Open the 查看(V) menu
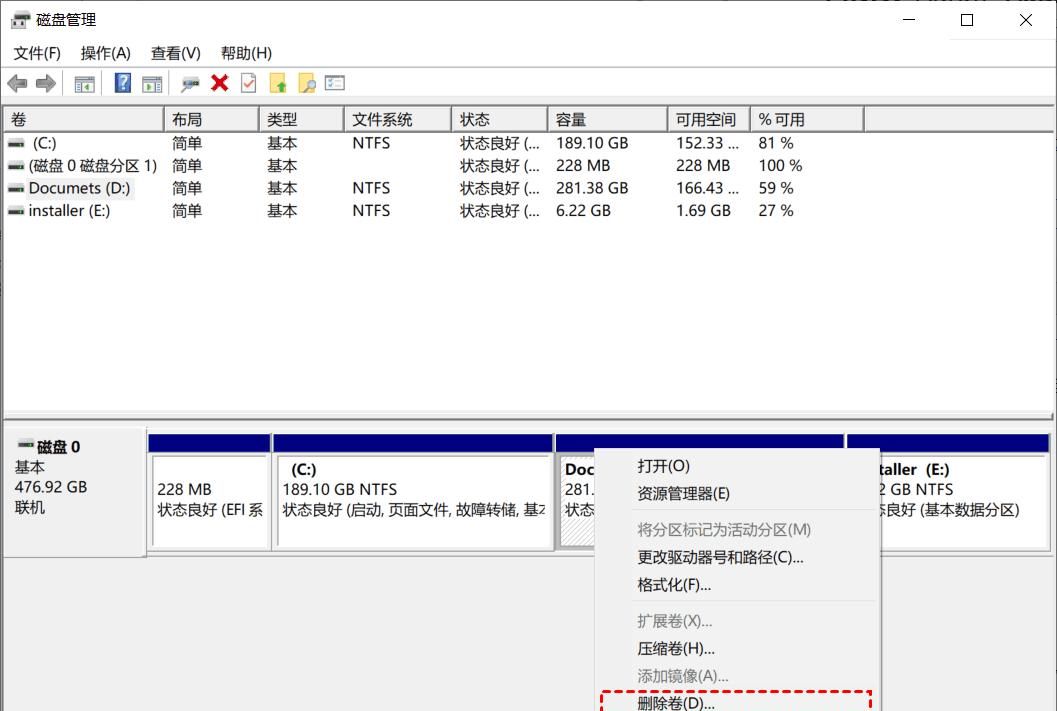The width and height of the screenshot is (1057, 711). [175, 53]
